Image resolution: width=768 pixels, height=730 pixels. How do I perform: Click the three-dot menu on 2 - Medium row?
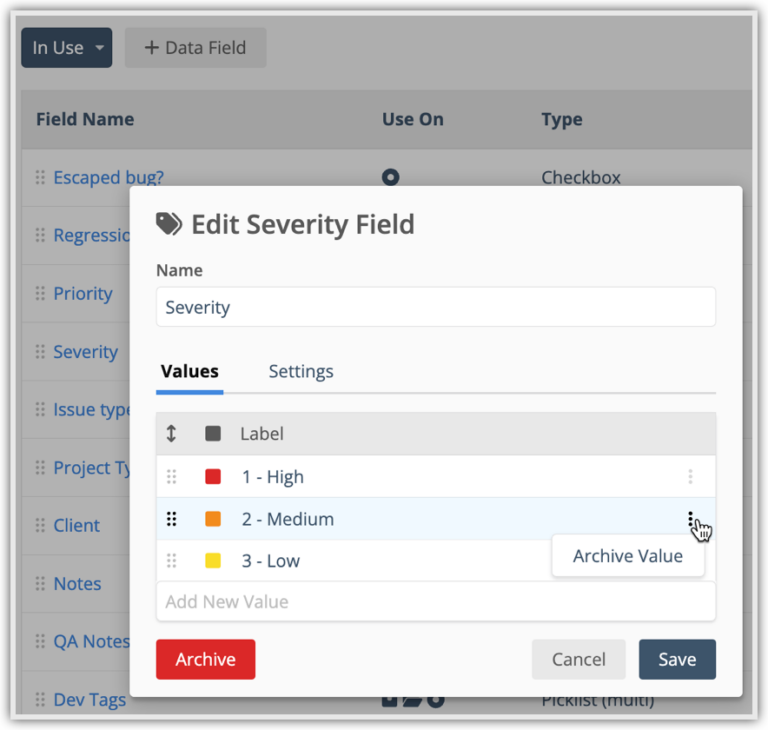690,518
